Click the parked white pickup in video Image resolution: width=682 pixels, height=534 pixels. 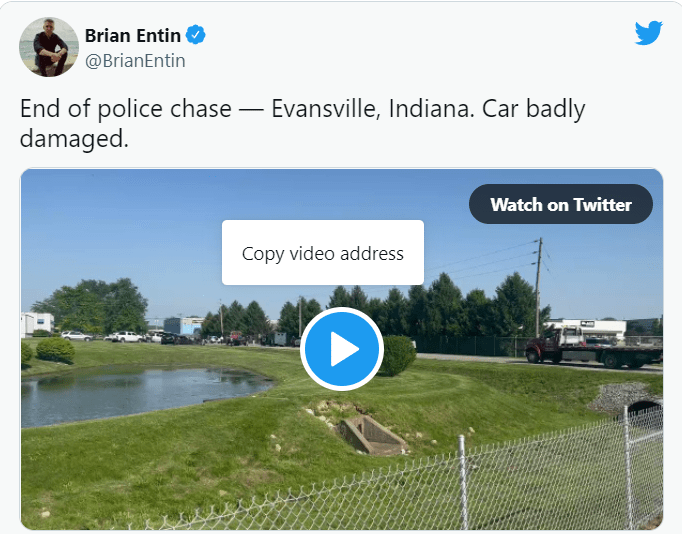[x=126, y=337]
